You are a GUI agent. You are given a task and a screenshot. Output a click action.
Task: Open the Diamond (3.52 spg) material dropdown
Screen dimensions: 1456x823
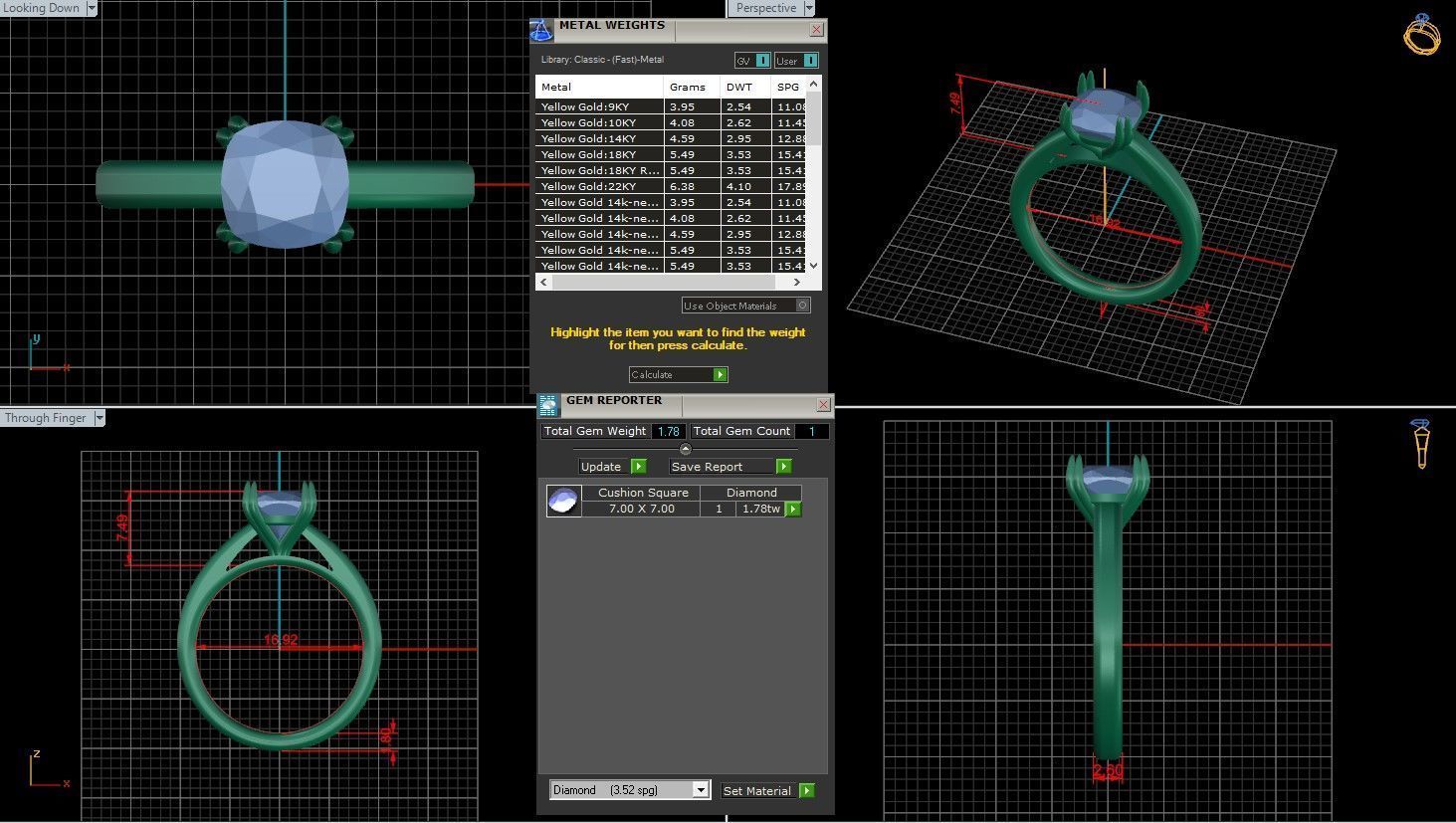pyautogui.click(x=701, y=790)
